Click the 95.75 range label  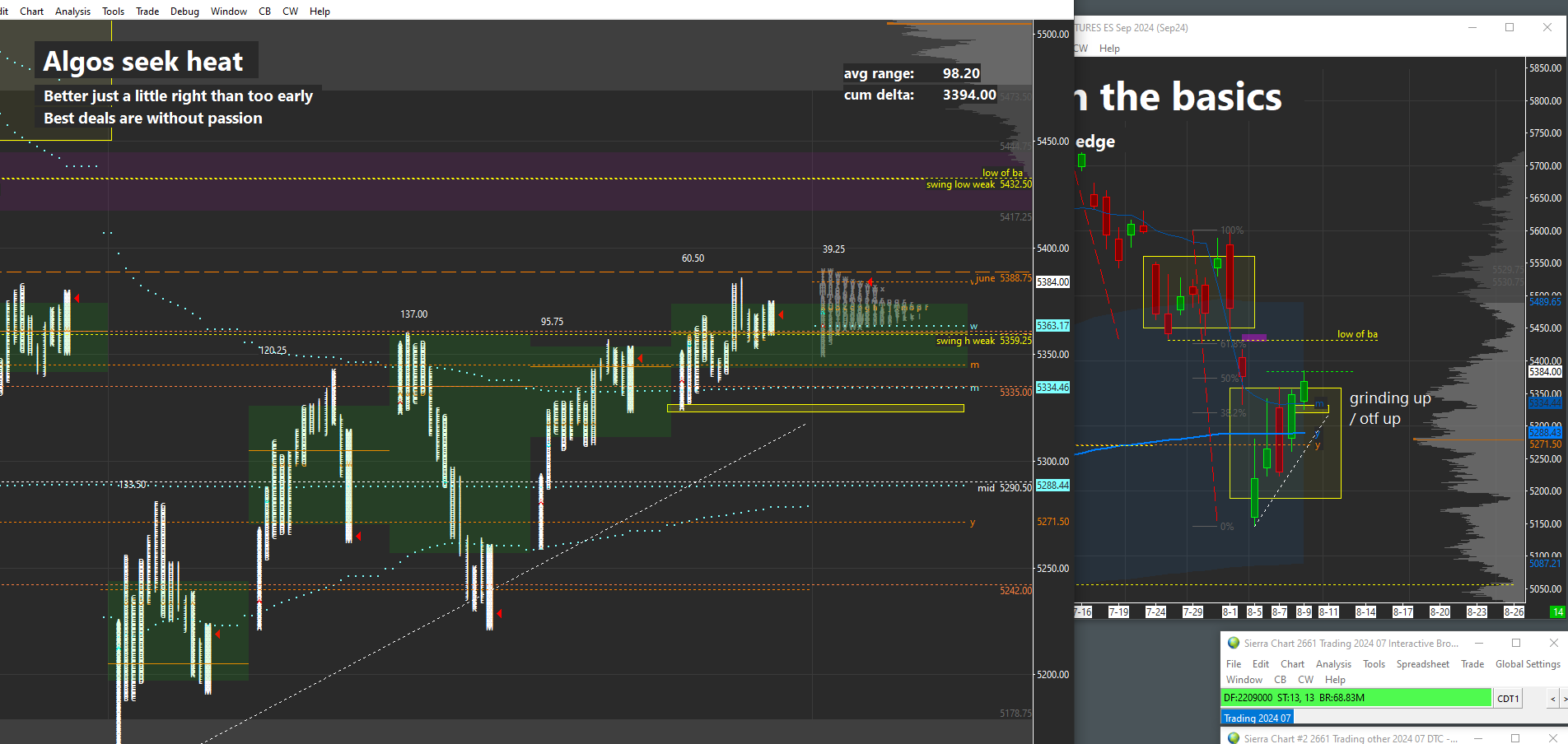point(553,322)
